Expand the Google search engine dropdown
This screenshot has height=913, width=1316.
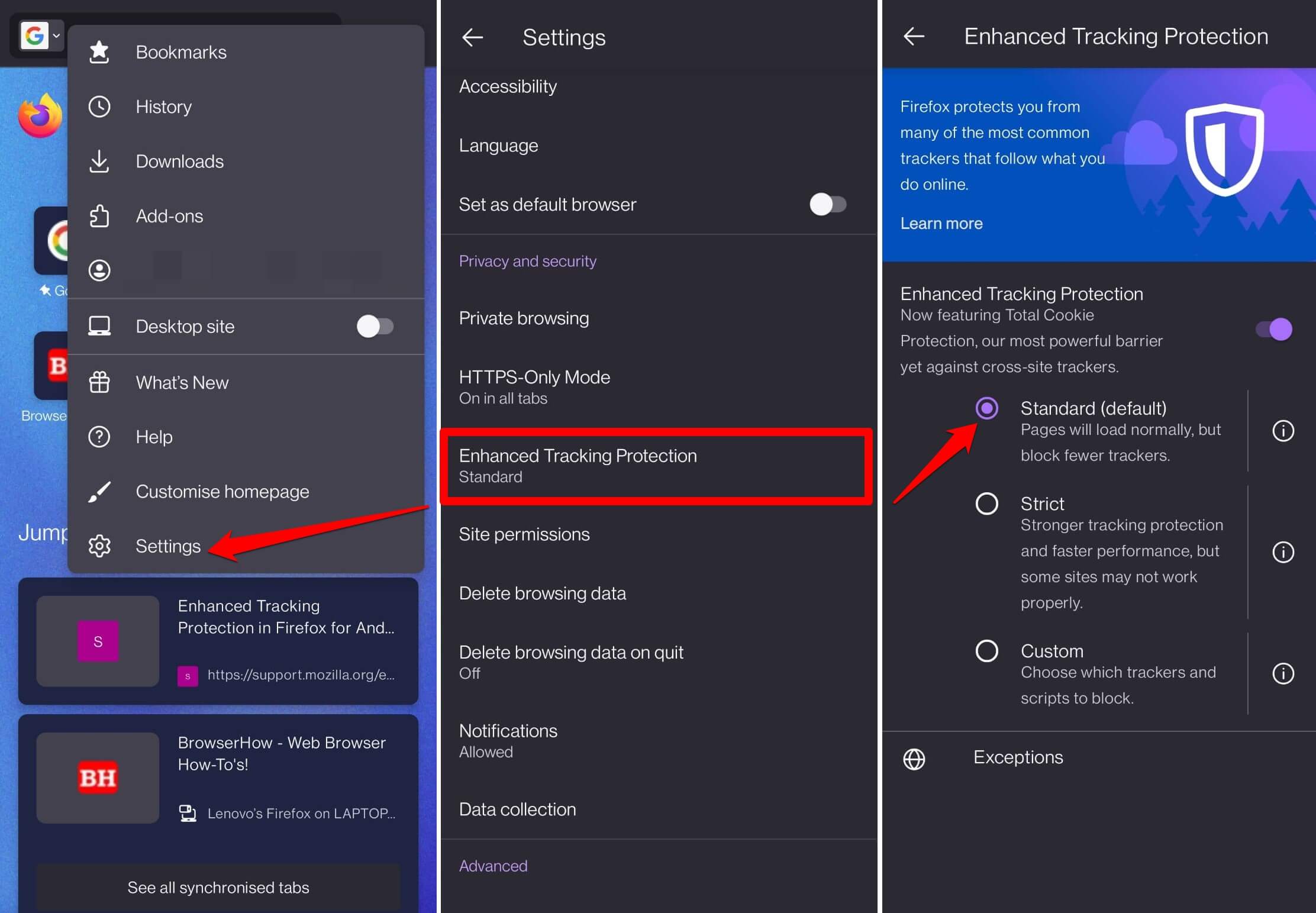pyautogui.click(x=41, y=36)
